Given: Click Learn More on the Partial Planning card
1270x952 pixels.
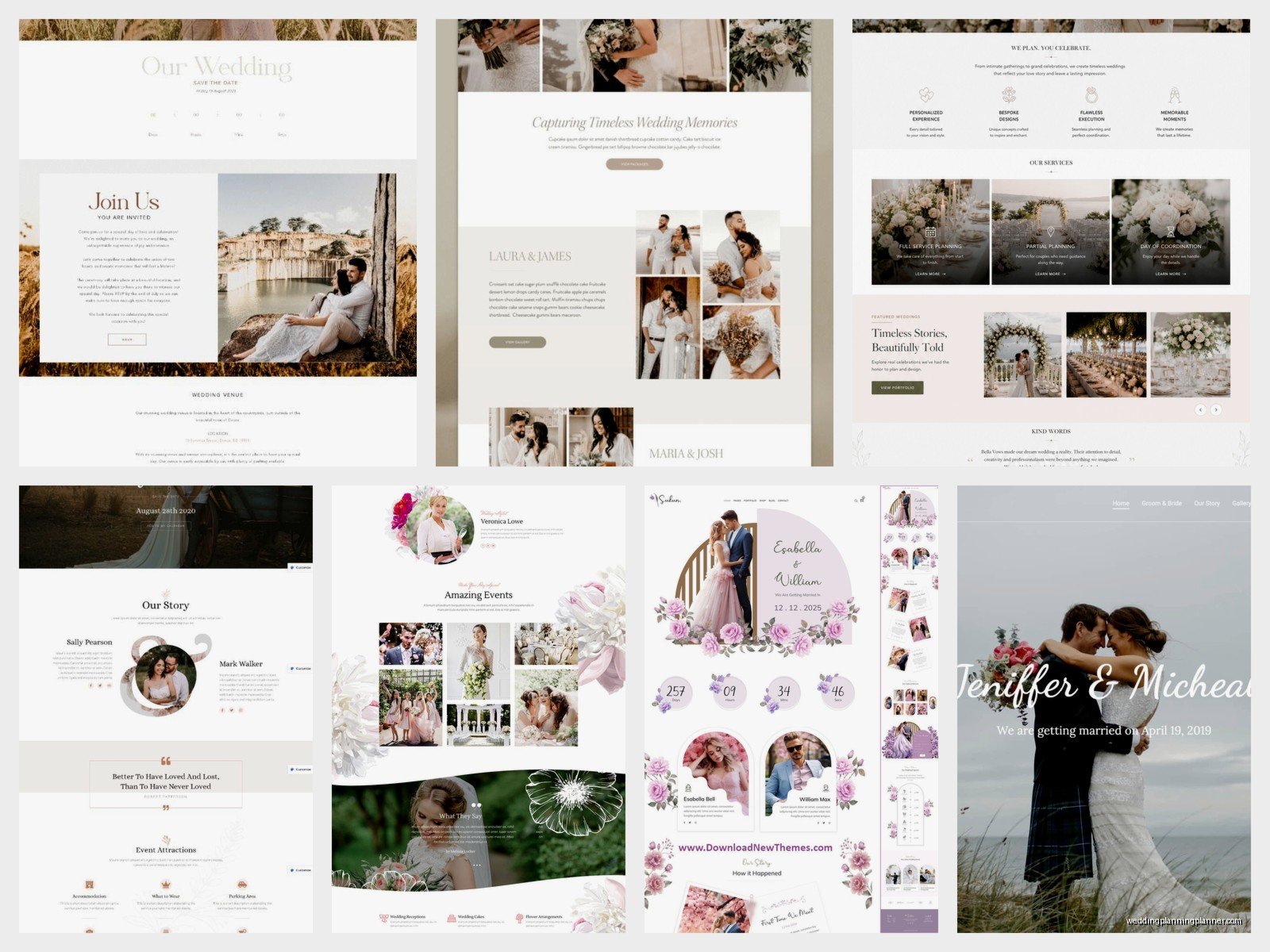Looking at the screenshot, I should 1050,274.
